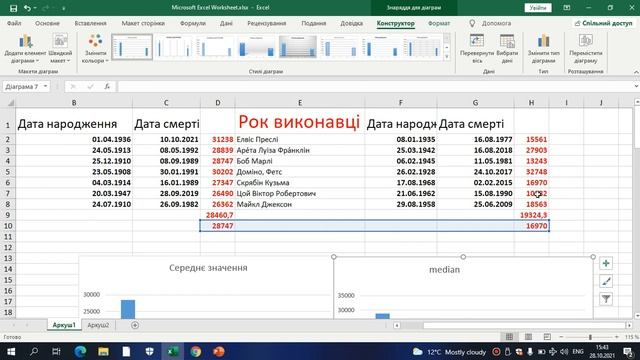640x360 pixels.
Task: Undo the last action
Action: point(27,8)
